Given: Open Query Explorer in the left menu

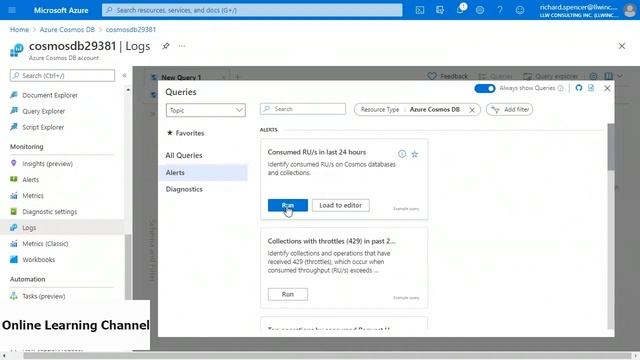Looking at the screenshot, I should click(44, 111).
